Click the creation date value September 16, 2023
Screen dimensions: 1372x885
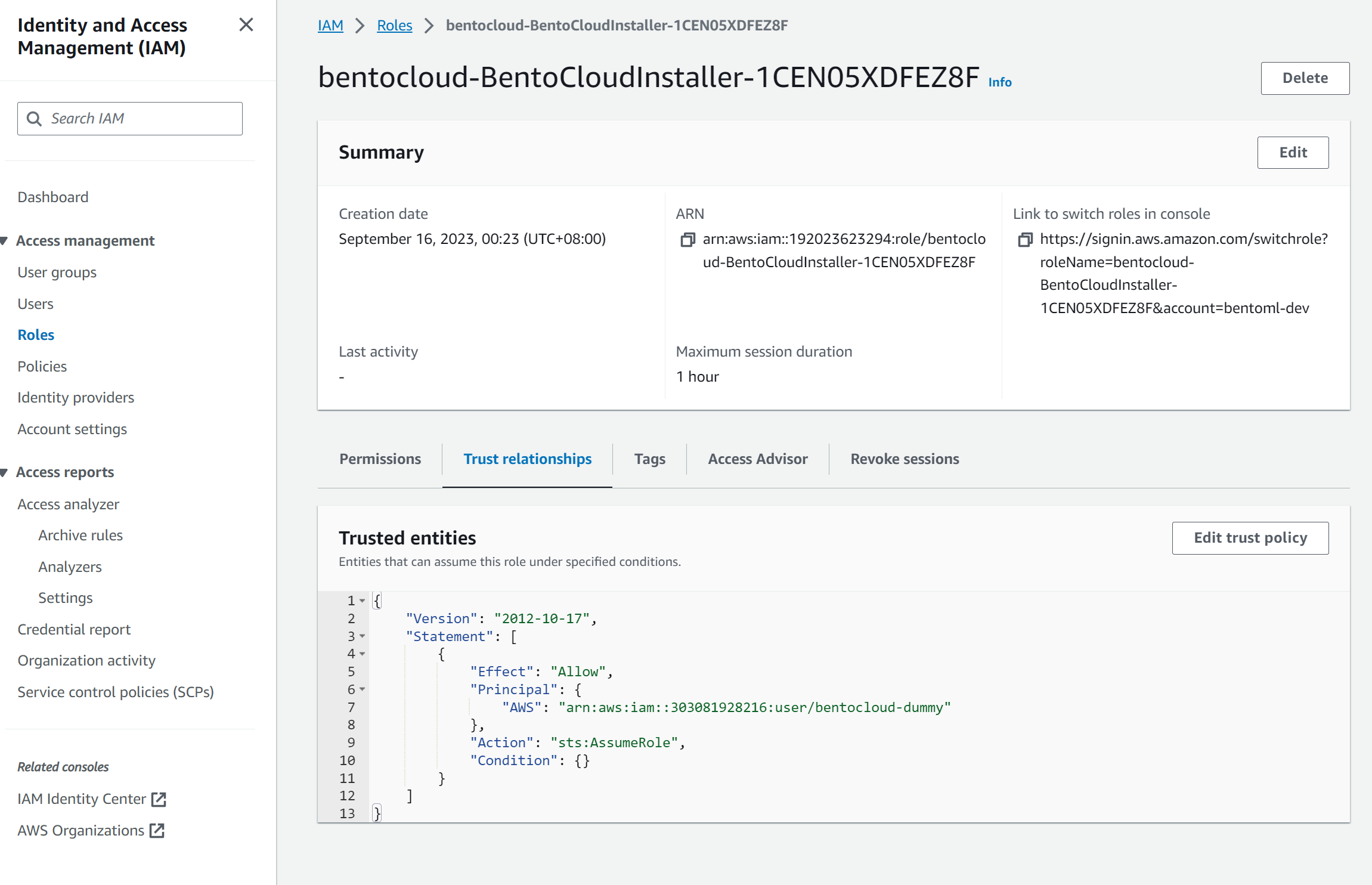(x=472, y=239)
